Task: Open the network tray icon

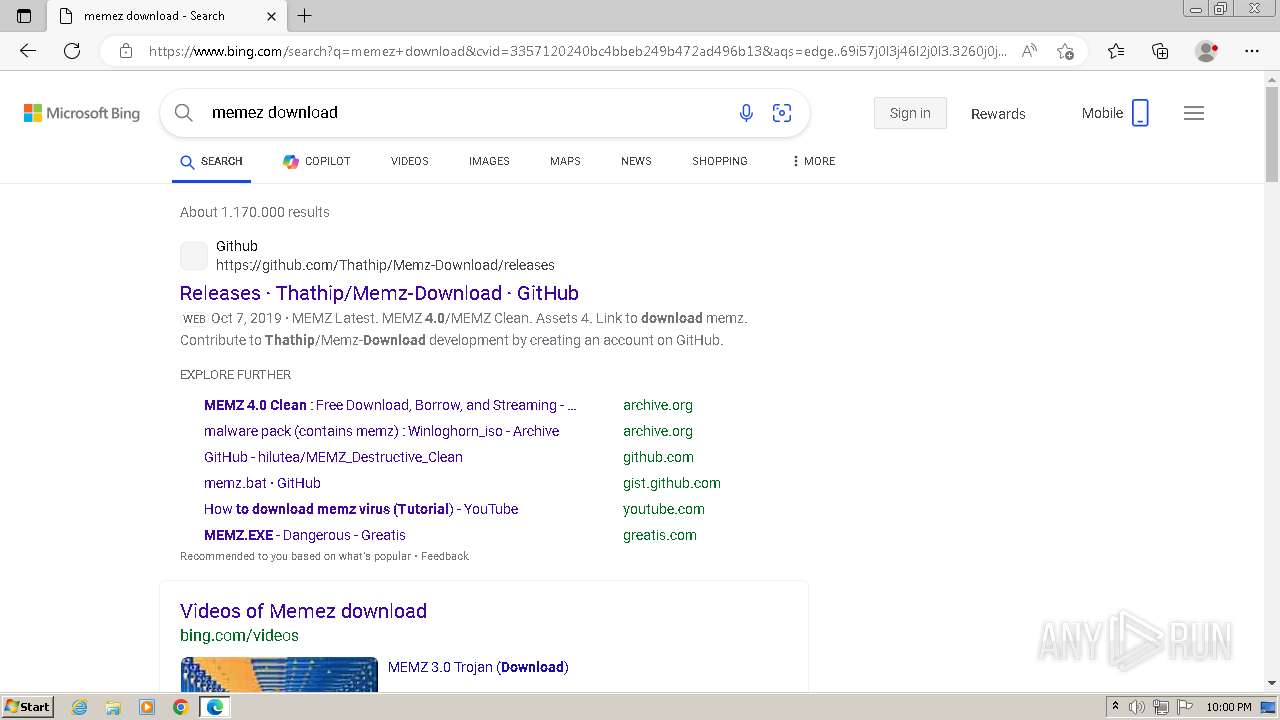Action: [x=1161, y=707]
